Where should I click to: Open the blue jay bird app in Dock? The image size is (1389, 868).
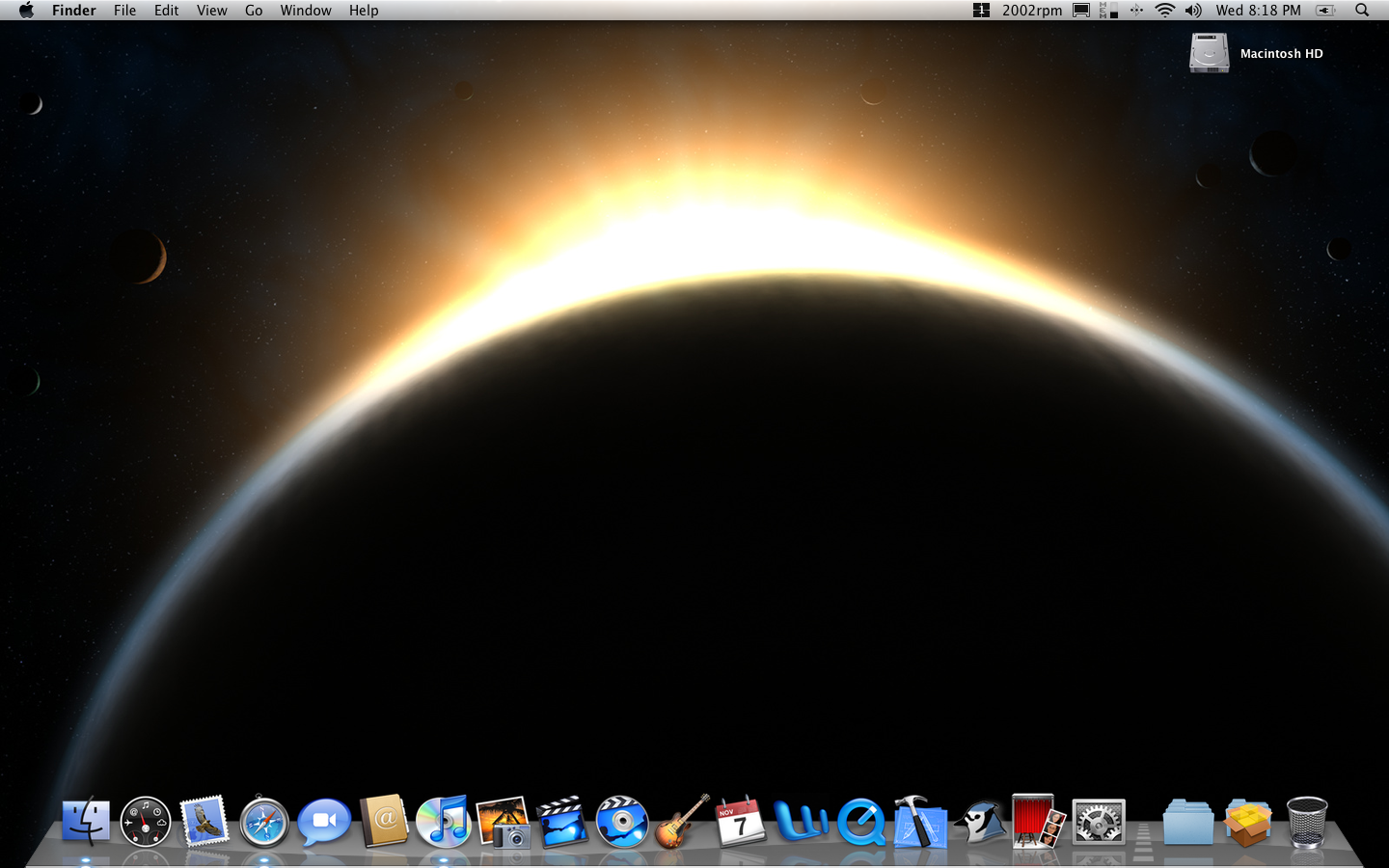(x=980, y=823)
